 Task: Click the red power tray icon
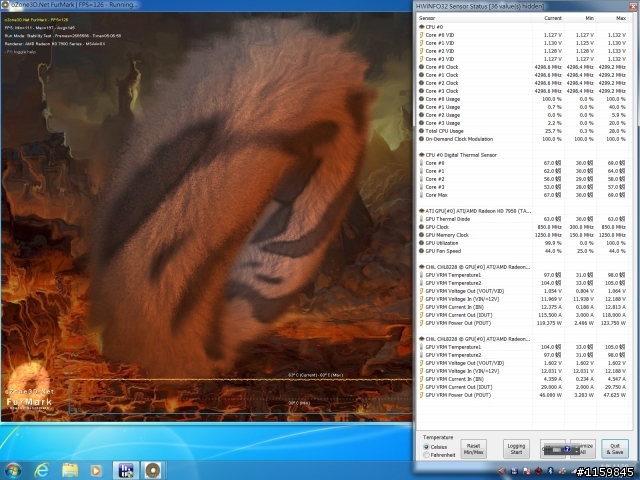click(538, 471)
